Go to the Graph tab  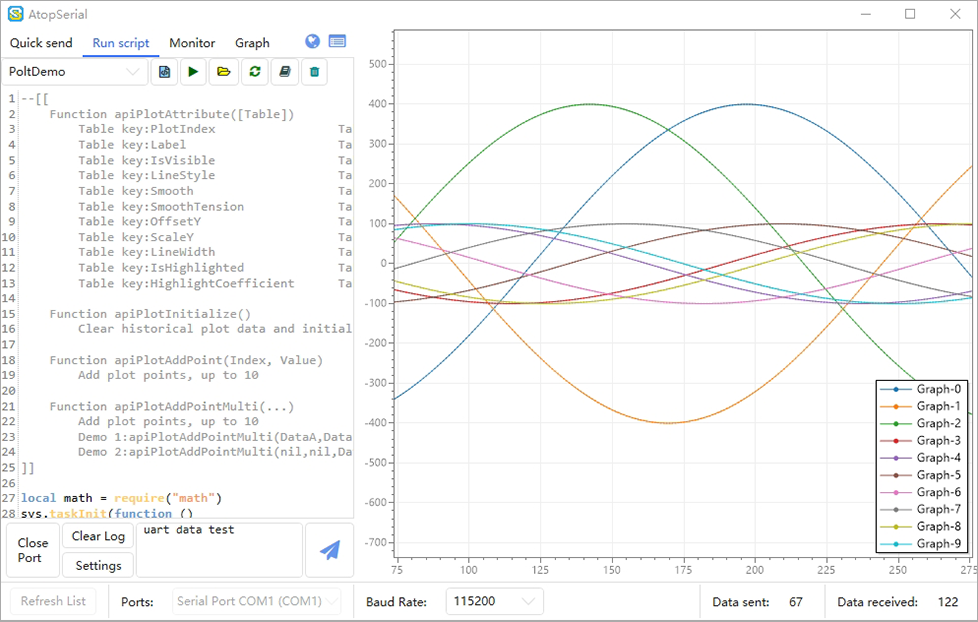click(252, 43)
